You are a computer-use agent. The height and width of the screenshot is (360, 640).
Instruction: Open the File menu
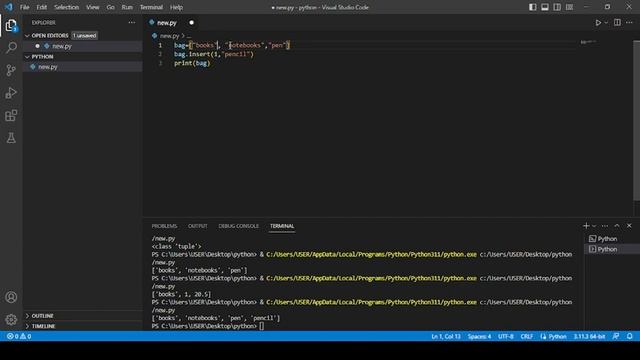(x=24, y=7)
